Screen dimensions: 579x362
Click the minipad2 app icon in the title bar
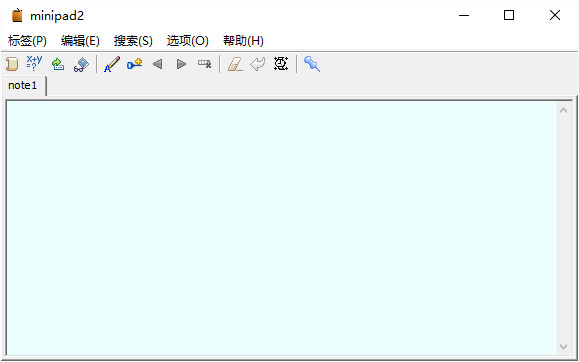[17, 16]
